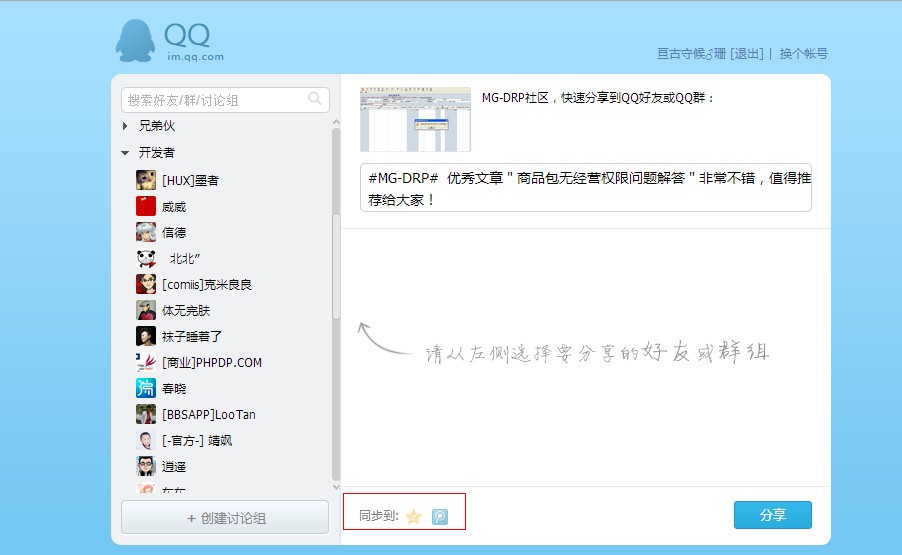Toggle sync to Qzone star icon
Image resolution: width=902 pixels, height=555 pixels.
point(414,516)
